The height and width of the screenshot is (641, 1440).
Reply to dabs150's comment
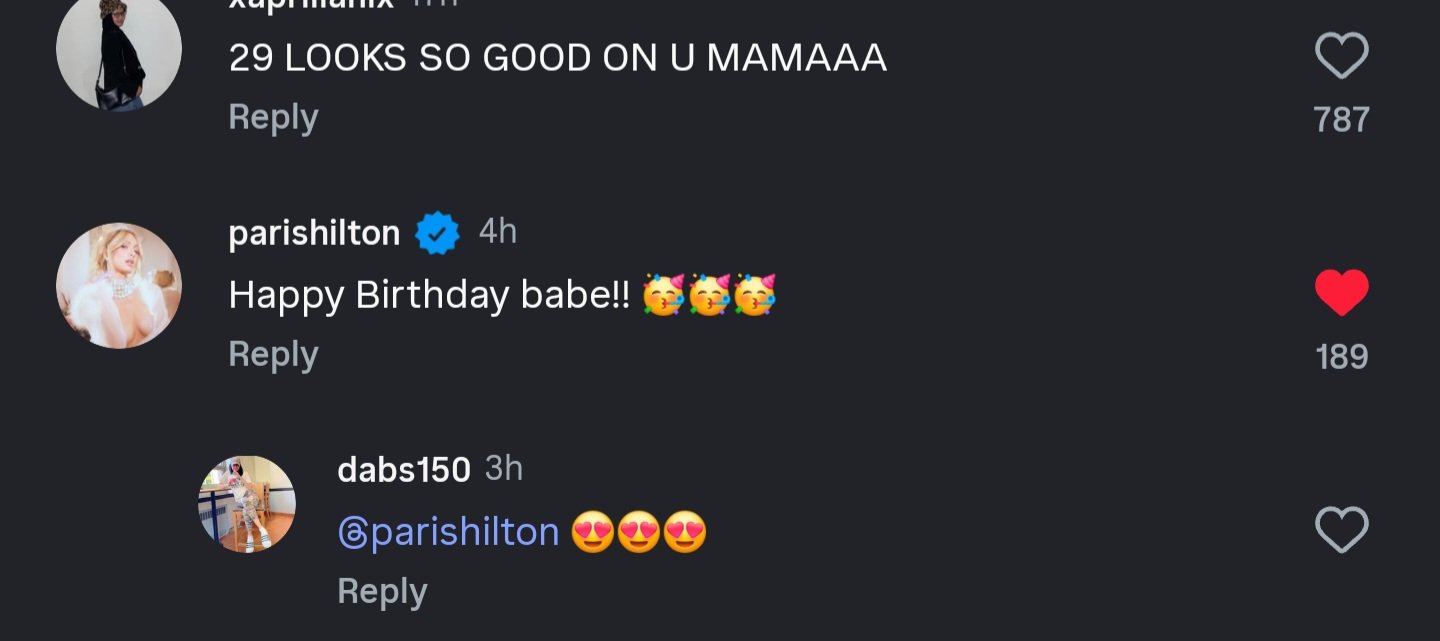(x=382, y=591)
